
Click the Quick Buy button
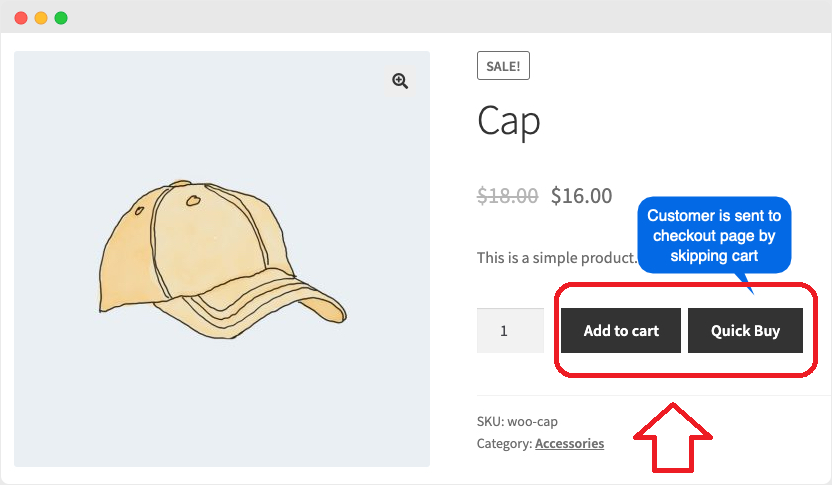(x=745, y=331)
